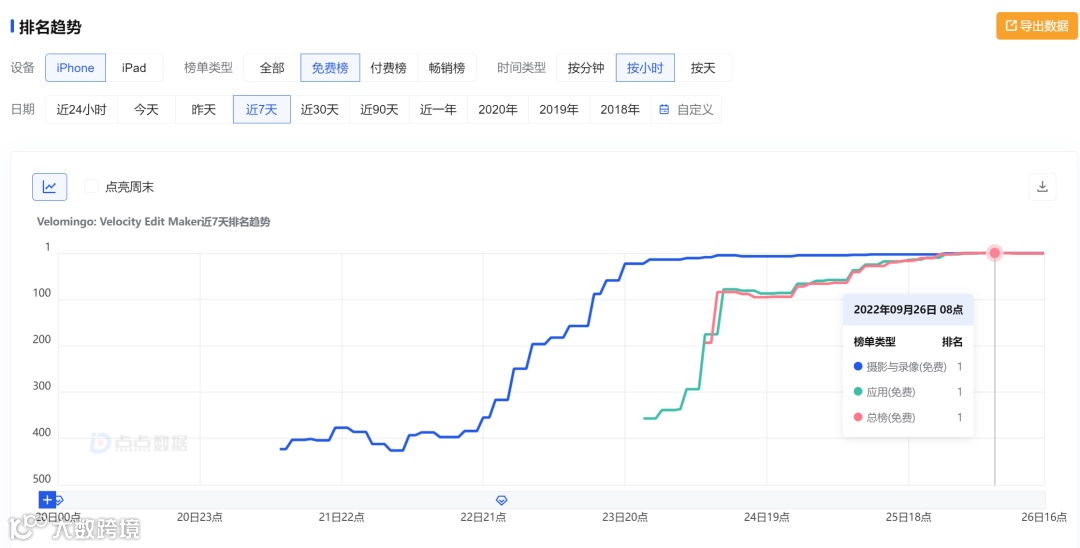Click the 排名趋势 section heading
Screen dimensions: 1080x548
point(50,27)
